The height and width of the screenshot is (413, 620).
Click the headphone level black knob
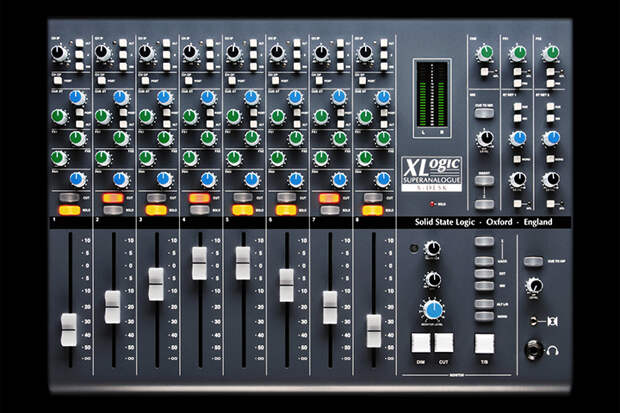535,285
